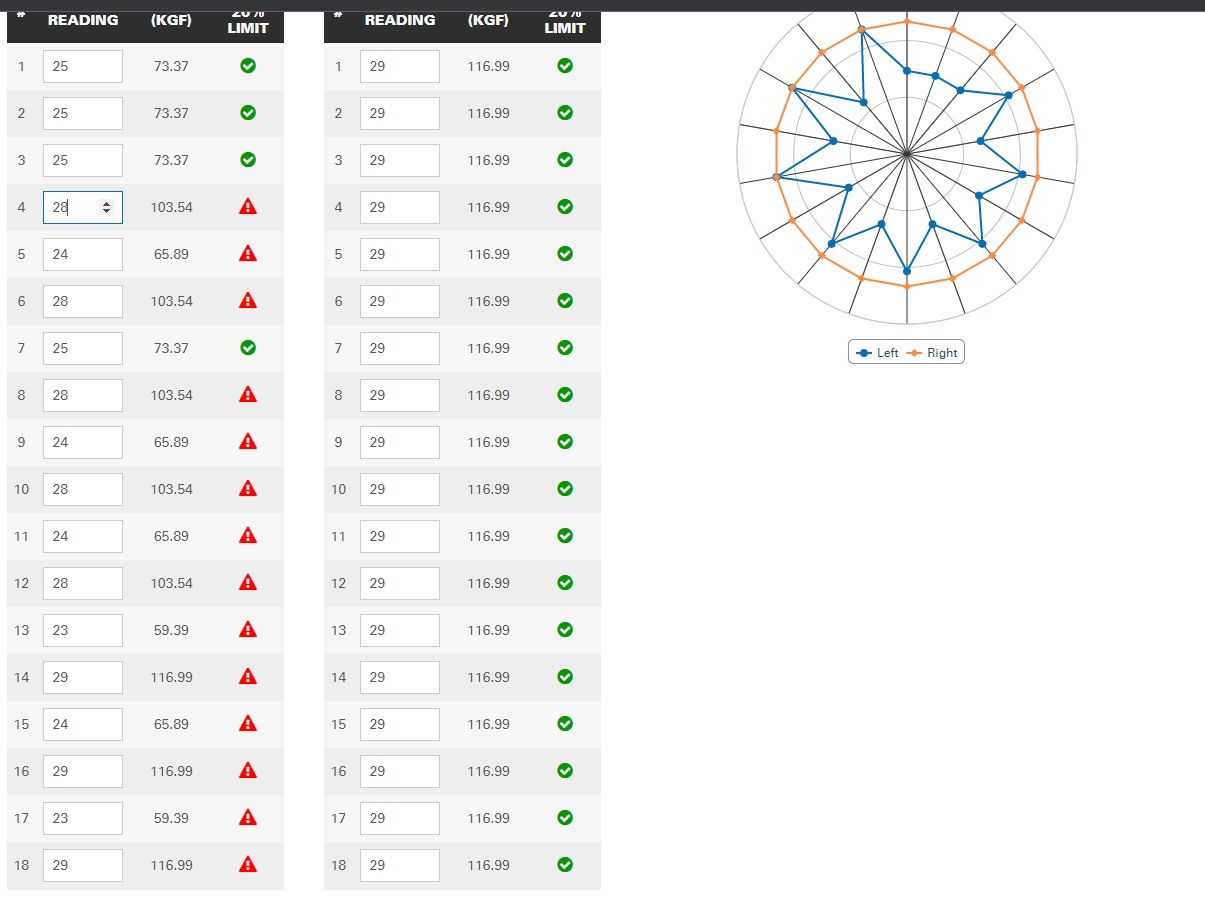Select left table reading field for spoke 14
The image size is (1205, 911).
click(82, 677)
